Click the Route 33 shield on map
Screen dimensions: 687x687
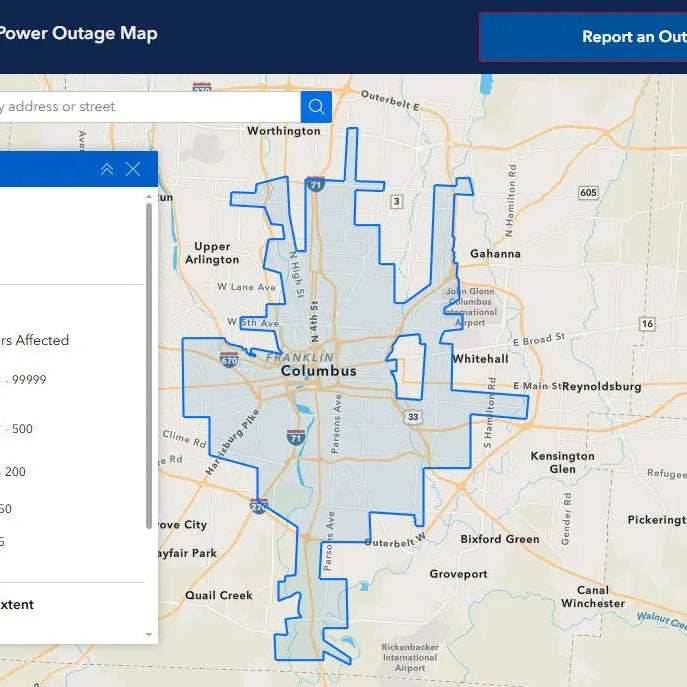click(413, 417)
